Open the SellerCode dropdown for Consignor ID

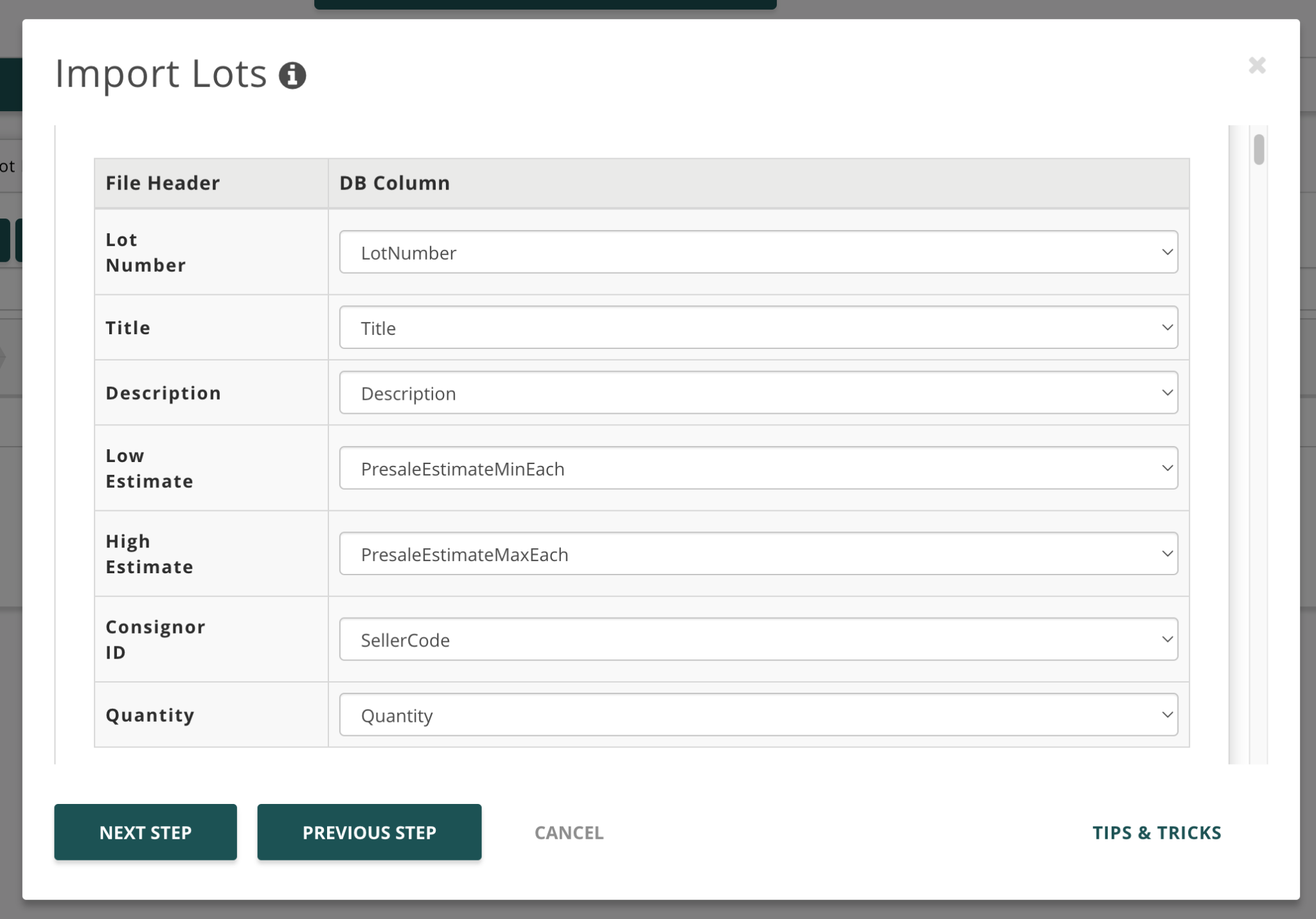758,639
